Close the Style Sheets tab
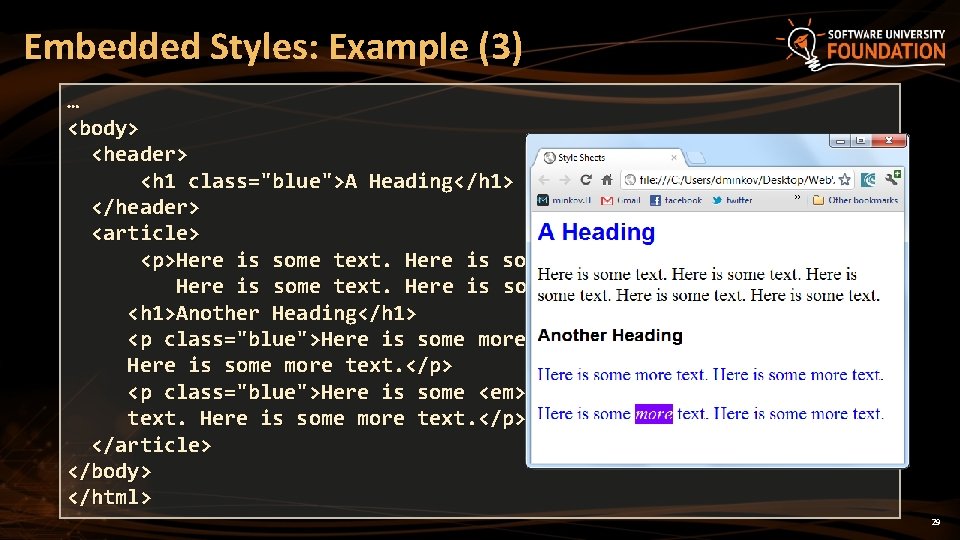960x540 pixels. point(674,157)
